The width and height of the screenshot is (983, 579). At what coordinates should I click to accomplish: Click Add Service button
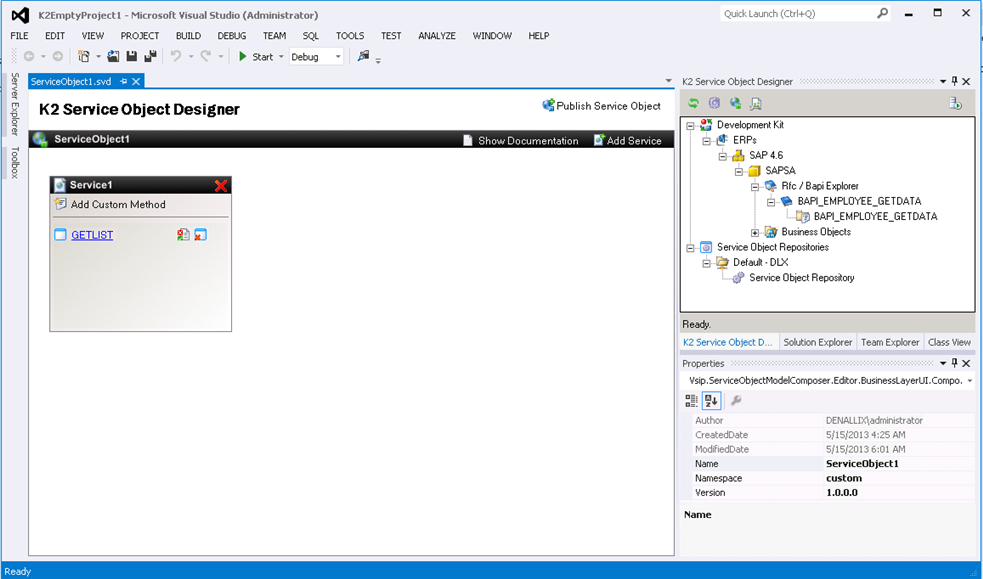pos(628,140)
